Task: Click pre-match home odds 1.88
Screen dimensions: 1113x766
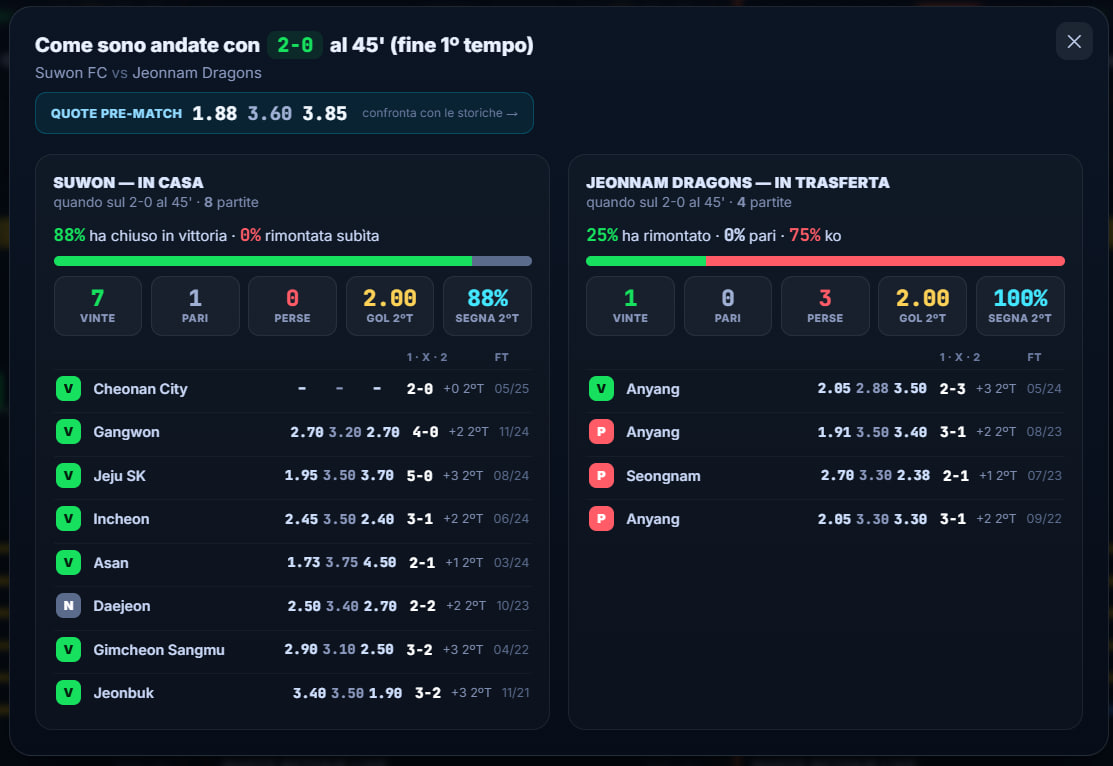Action: click(214, 114)
